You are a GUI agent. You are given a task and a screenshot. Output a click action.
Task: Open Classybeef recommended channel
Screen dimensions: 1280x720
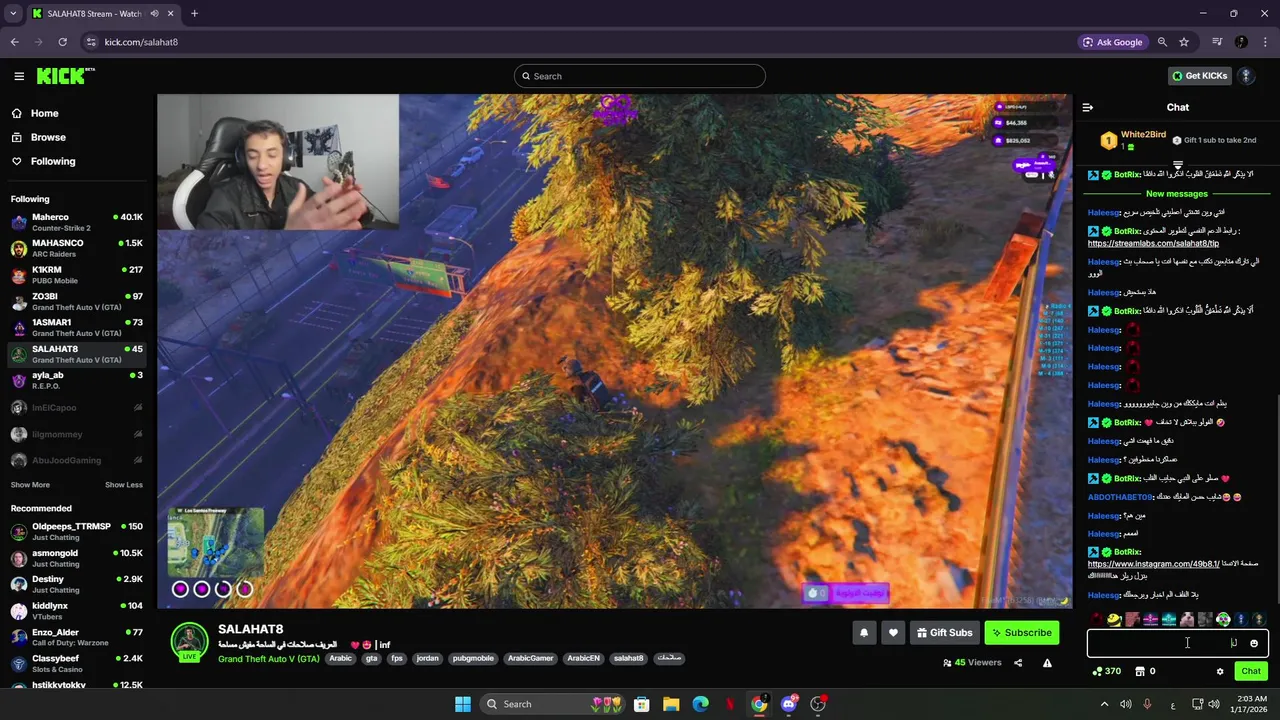pyautogui.click(x=78, y=664)
